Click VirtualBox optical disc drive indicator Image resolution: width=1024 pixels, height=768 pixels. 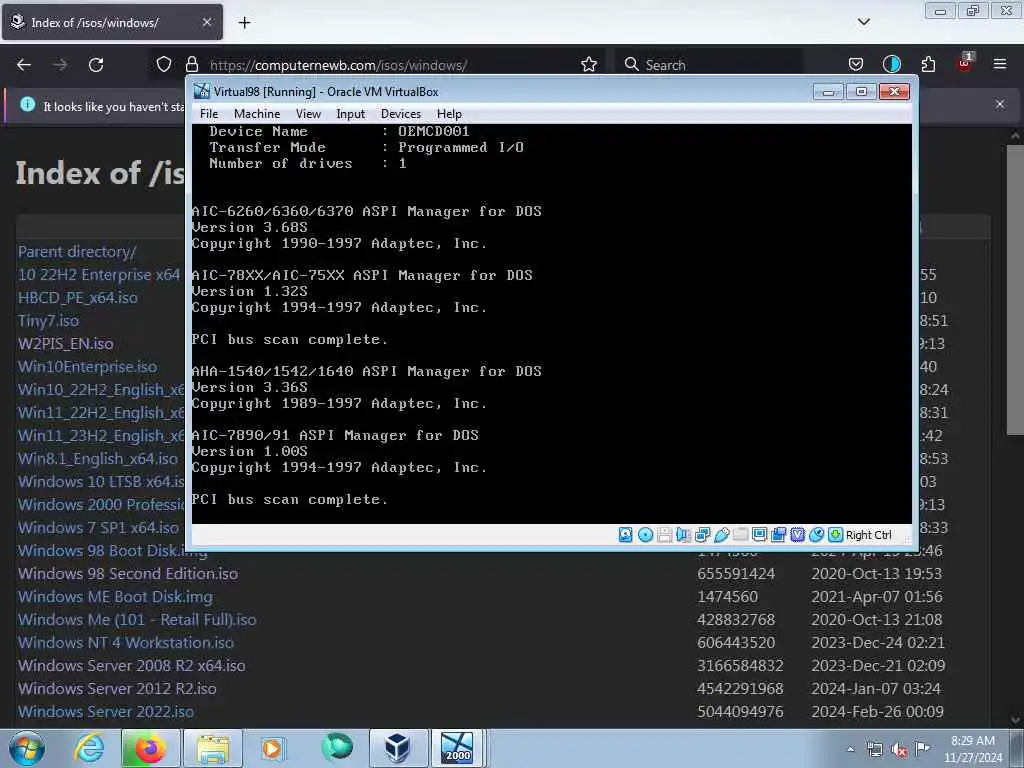[x=645, y=535]
